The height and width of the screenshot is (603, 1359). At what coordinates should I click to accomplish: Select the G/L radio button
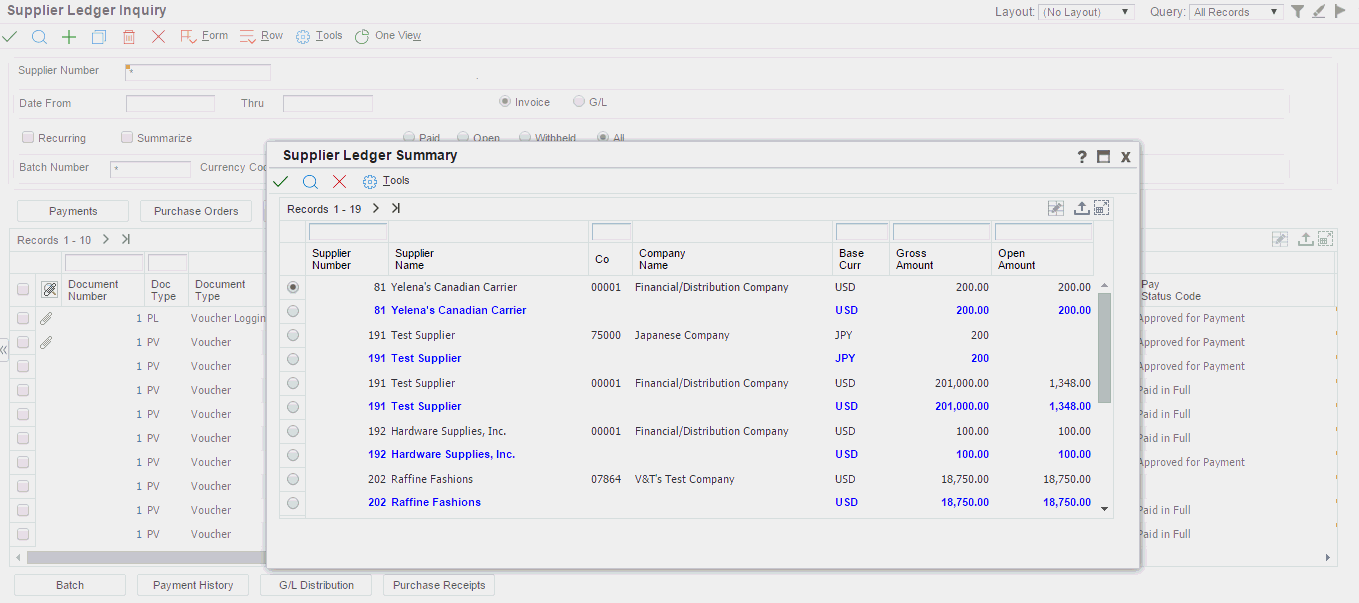point(579,102)
